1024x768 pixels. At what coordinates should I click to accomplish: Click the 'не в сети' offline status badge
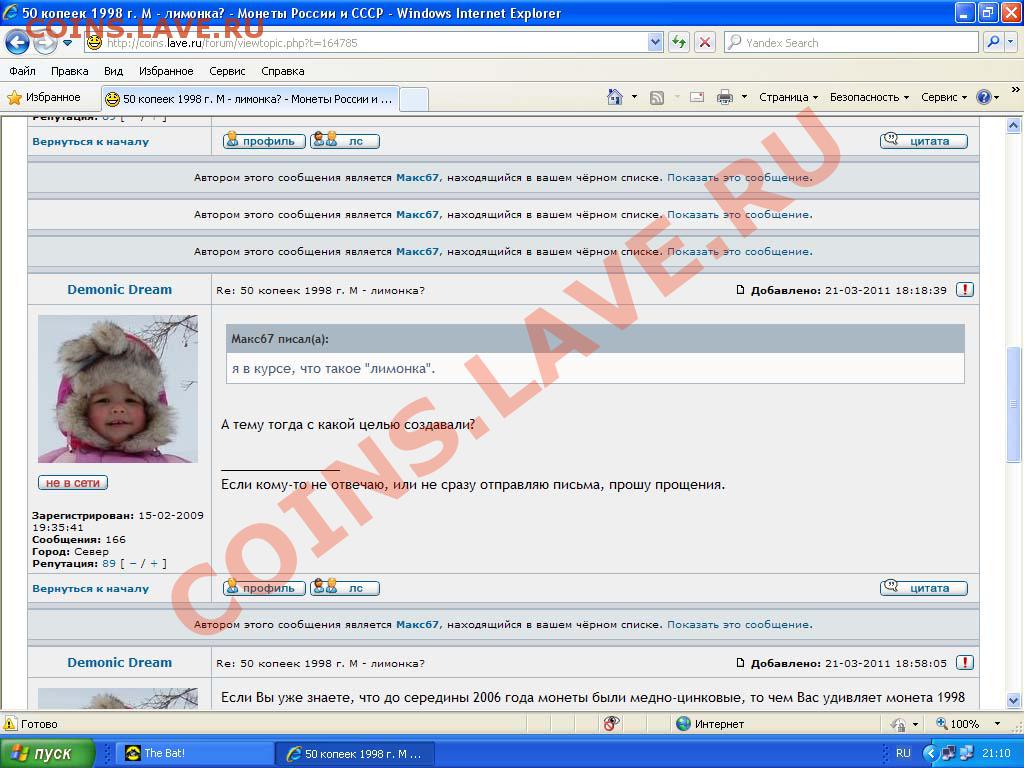pos(72,483)
